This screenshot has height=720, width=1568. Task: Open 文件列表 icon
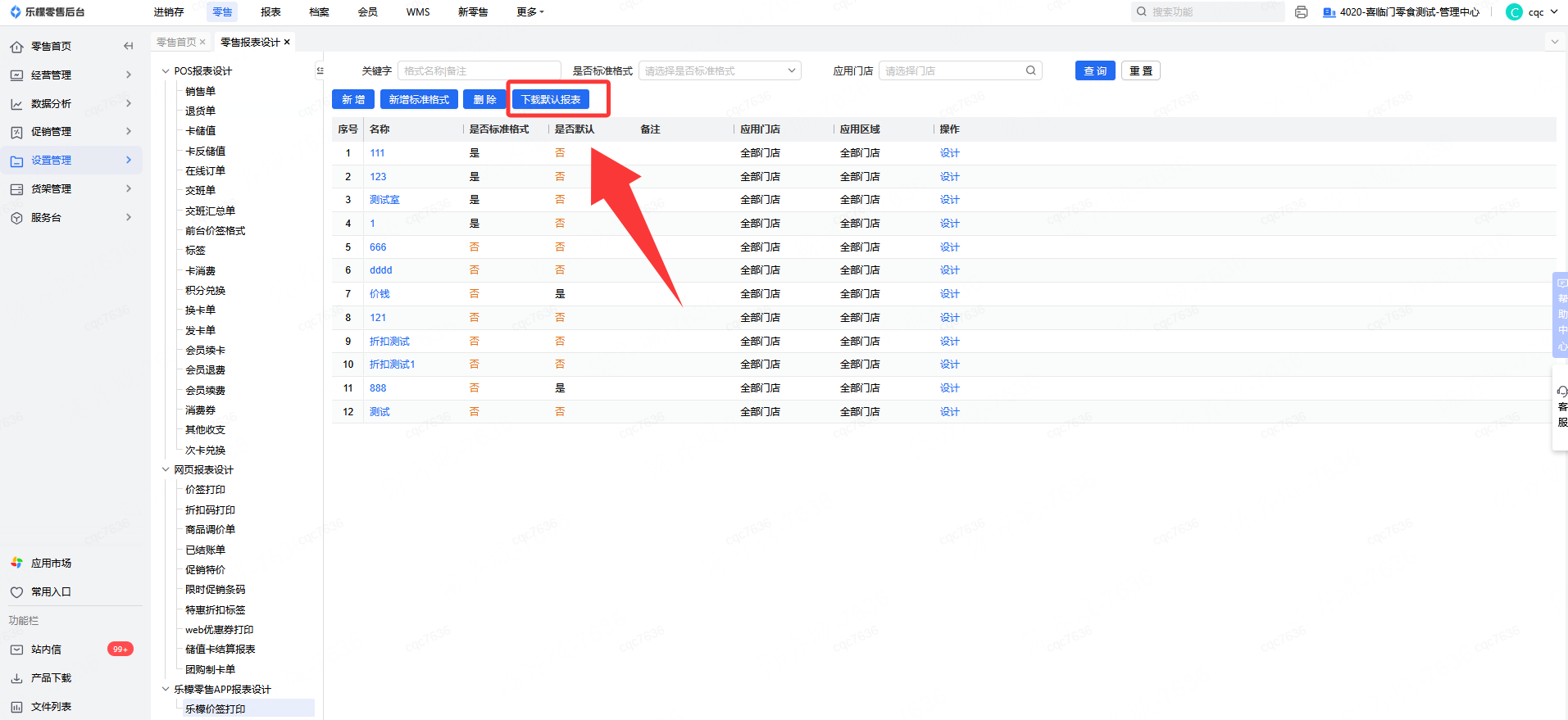(x=16, y=707)
